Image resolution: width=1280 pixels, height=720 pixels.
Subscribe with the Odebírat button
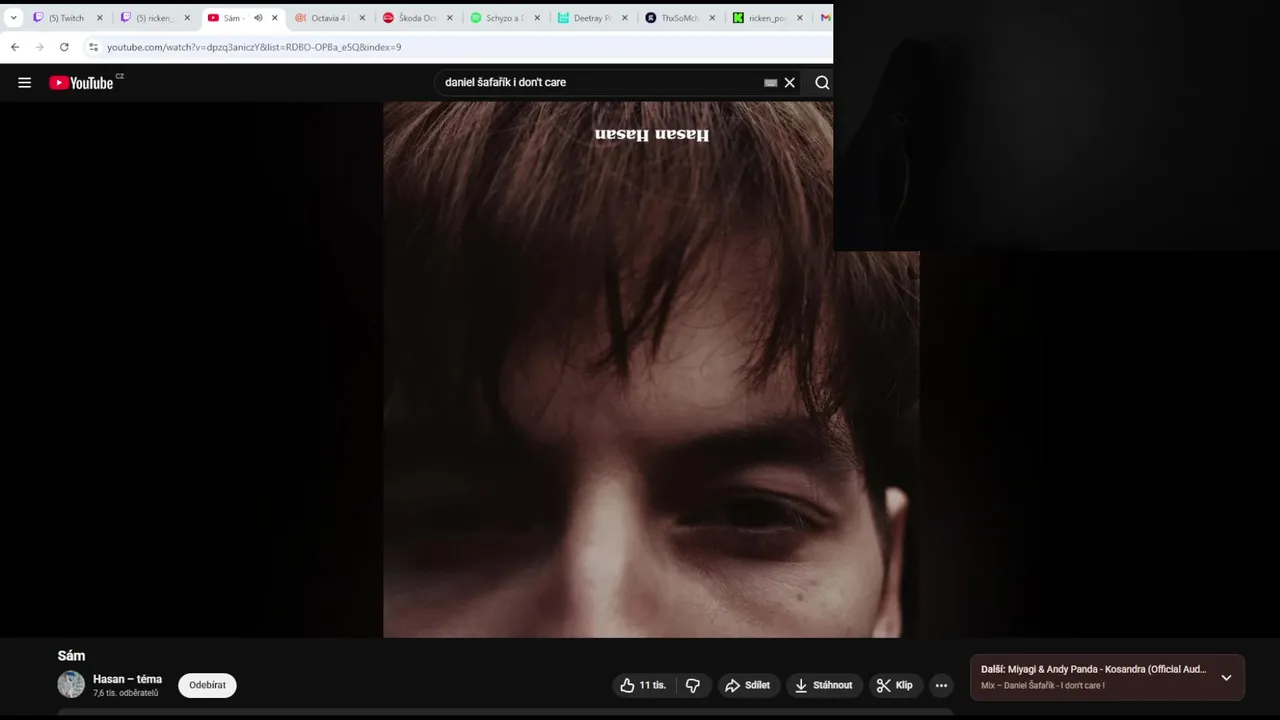207,685
